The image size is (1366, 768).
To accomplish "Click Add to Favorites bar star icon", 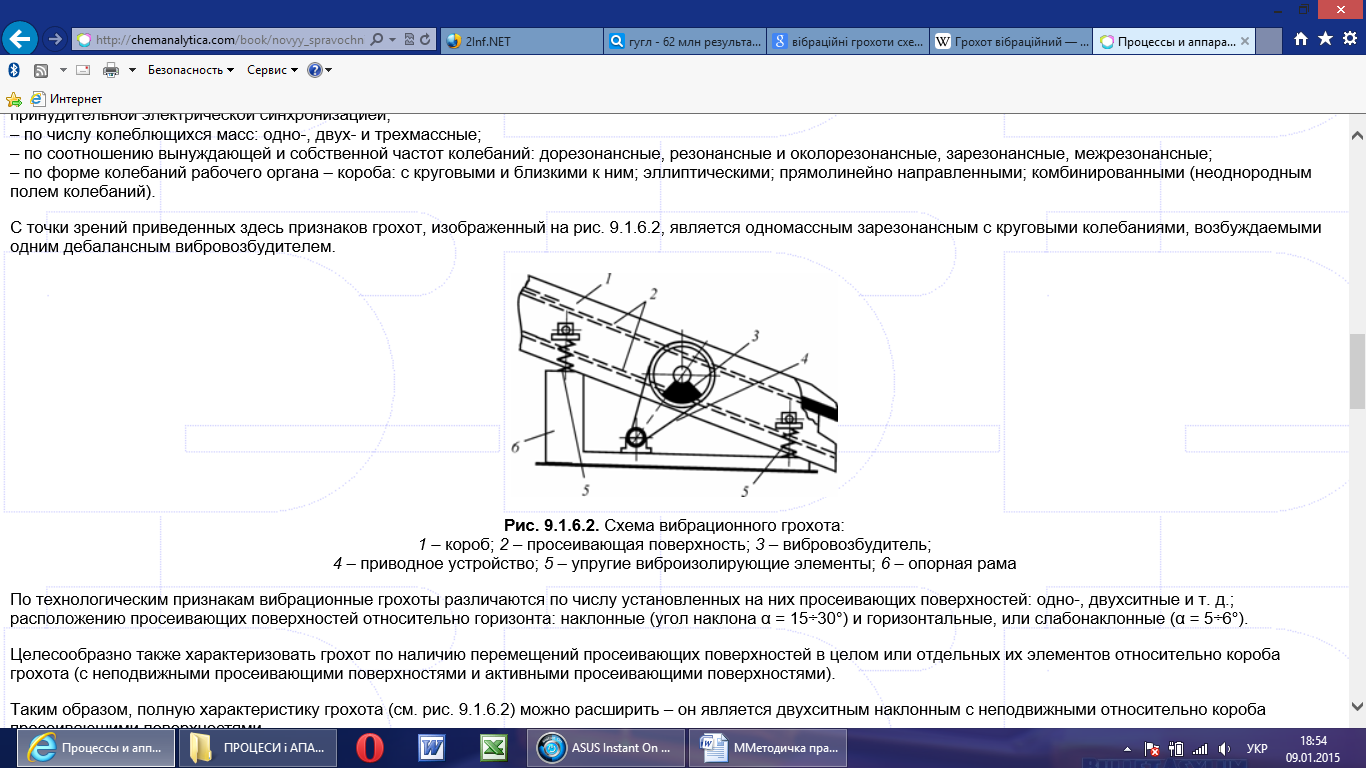I will click(14, 99).
